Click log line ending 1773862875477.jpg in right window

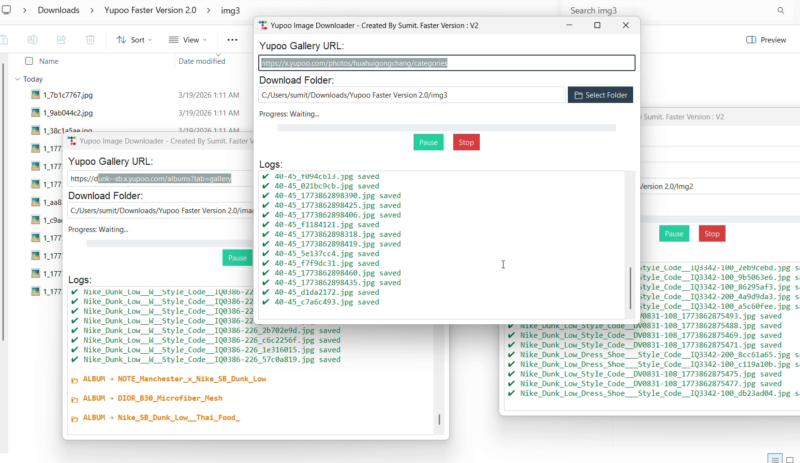coord(651,383)
